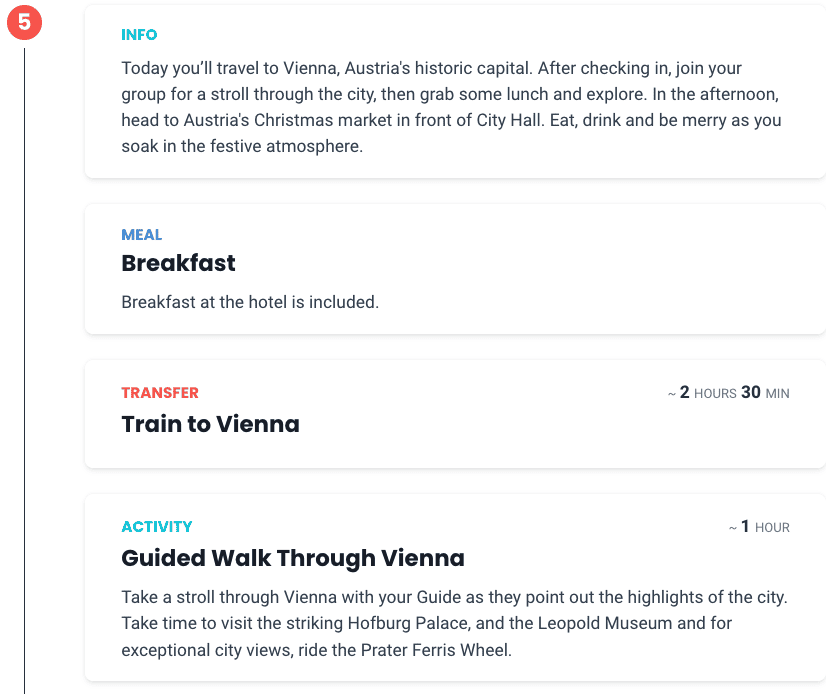This screenshot has width=835, height=694.
Task: Select the Vienna info paragraph text
Action: pos(452,107)
